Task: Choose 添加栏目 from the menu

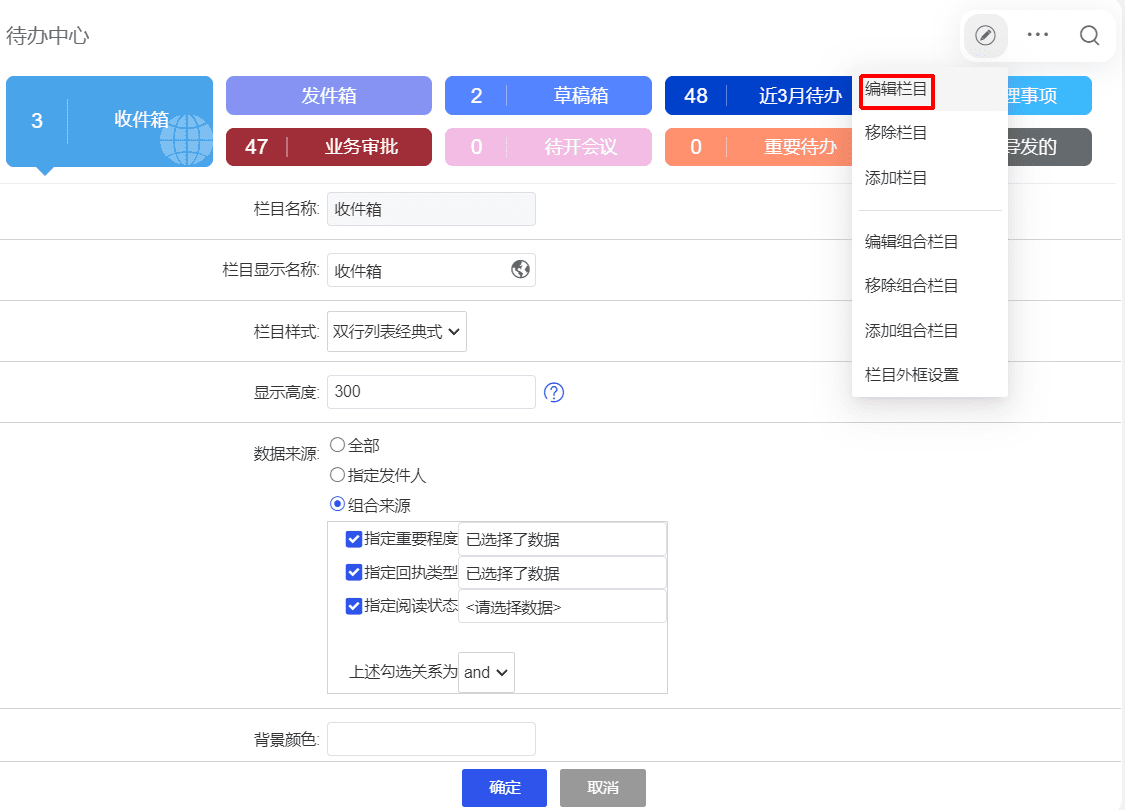Action: coord(896,178)
